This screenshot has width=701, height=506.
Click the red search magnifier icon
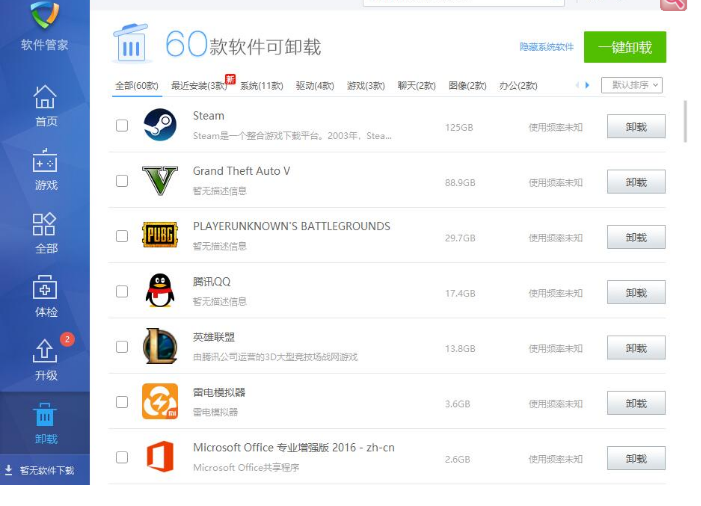pos(673,4)
